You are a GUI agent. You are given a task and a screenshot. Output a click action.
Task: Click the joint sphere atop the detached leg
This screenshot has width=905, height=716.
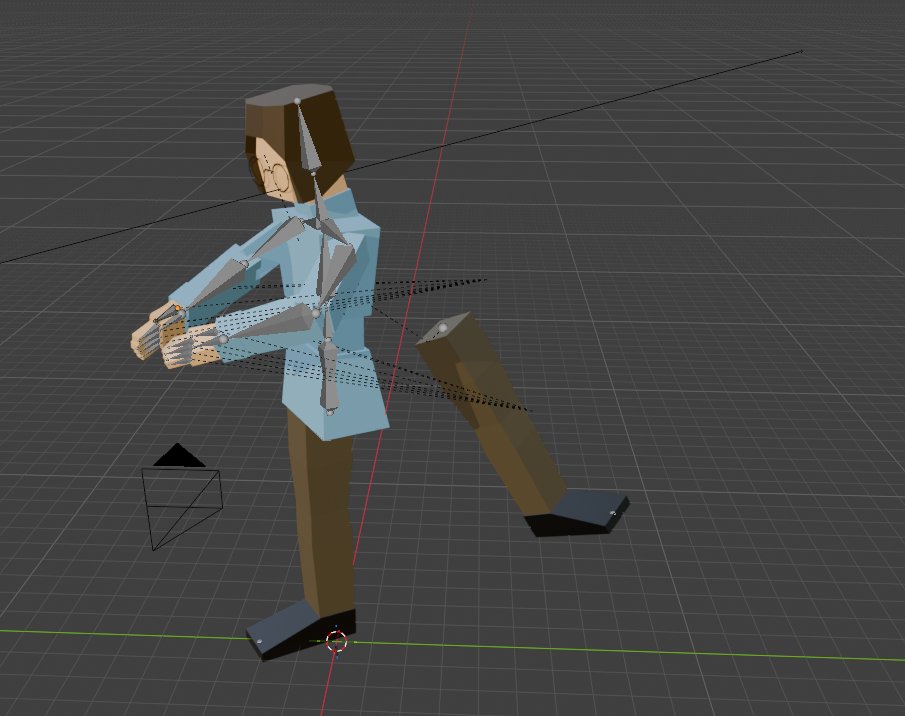click(443, 328)
